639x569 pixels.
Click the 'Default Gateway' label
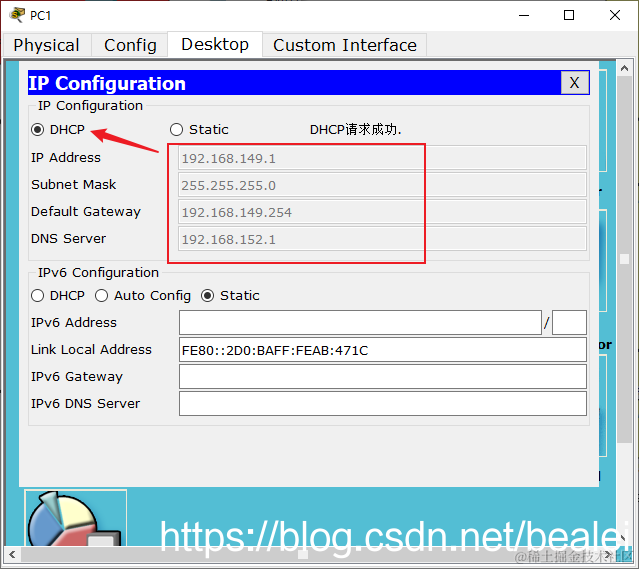(x=86, y=212)
